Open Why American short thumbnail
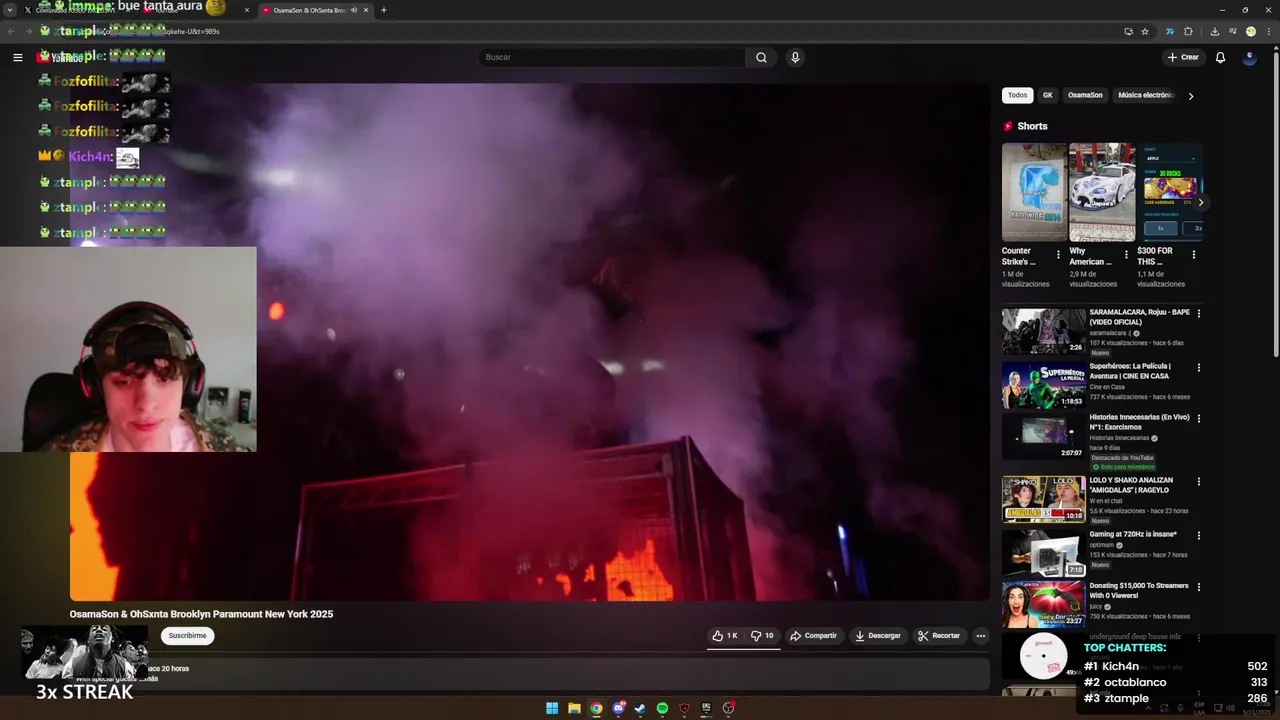 pyautogui.click(x=1102, y=191)
